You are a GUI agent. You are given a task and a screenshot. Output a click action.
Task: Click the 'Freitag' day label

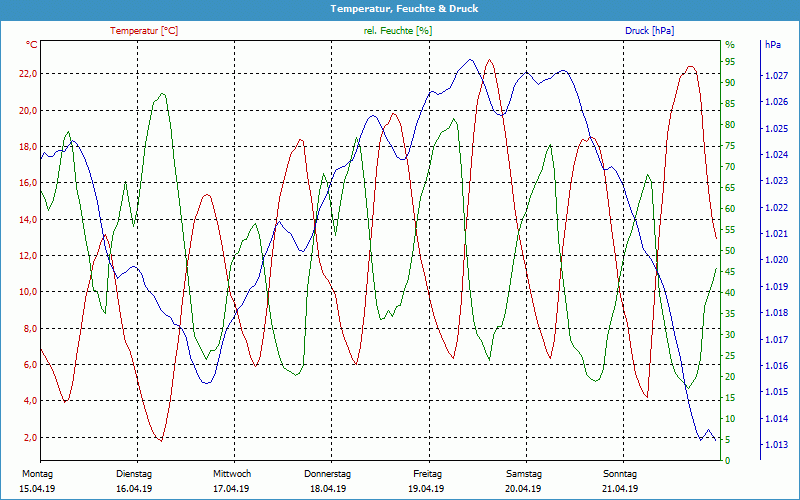click(428, 474)
